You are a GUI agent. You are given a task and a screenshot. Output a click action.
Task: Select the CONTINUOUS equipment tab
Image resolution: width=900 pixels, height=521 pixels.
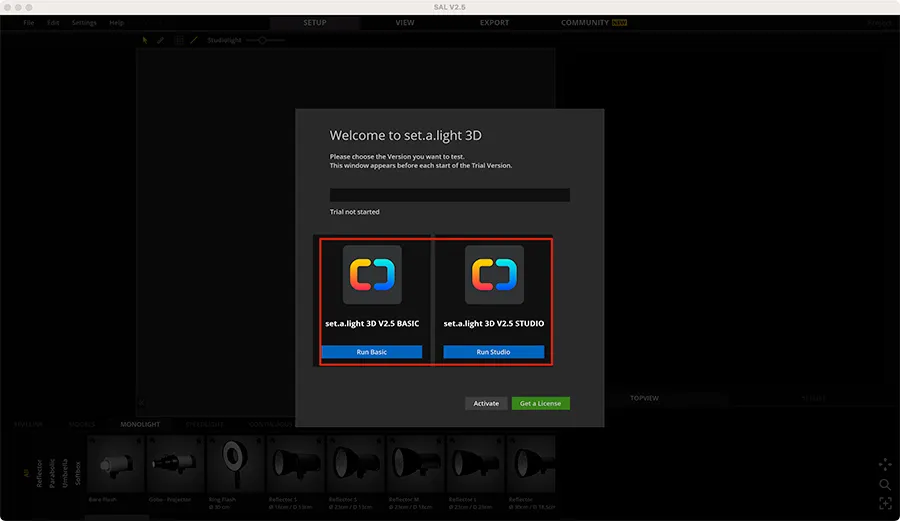(271, 425)
